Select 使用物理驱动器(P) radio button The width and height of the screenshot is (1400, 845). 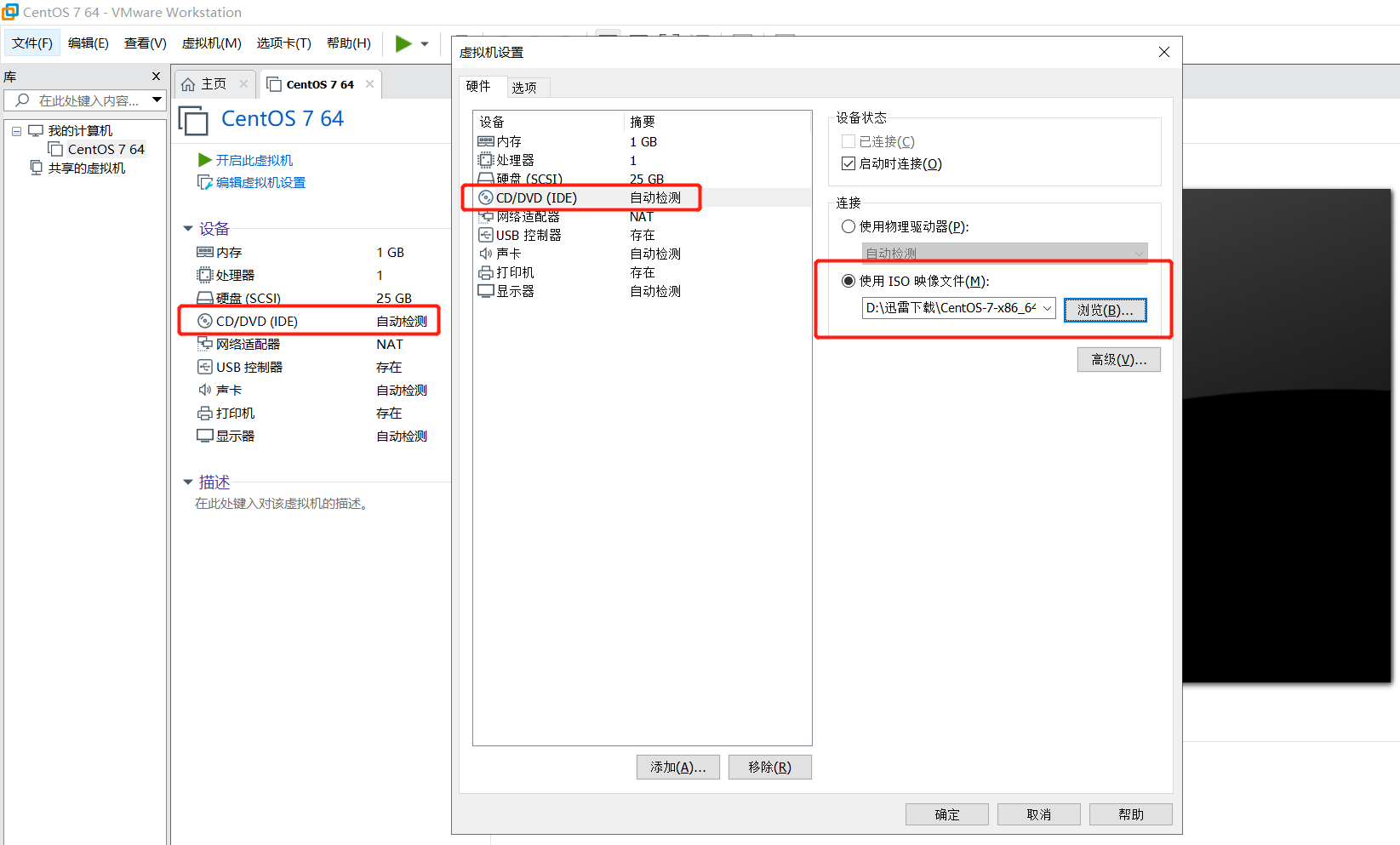click(849, 226)
